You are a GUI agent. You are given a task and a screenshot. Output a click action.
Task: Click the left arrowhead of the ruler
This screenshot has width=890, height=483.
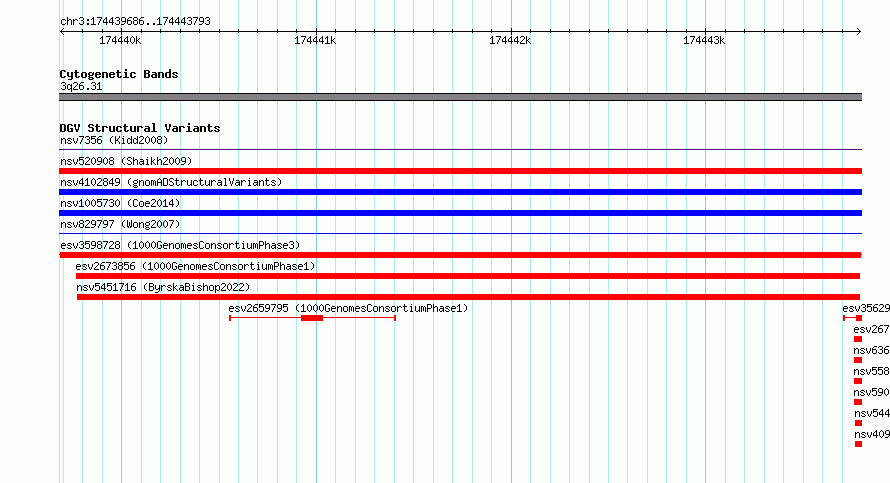click(x=62, y=31)
